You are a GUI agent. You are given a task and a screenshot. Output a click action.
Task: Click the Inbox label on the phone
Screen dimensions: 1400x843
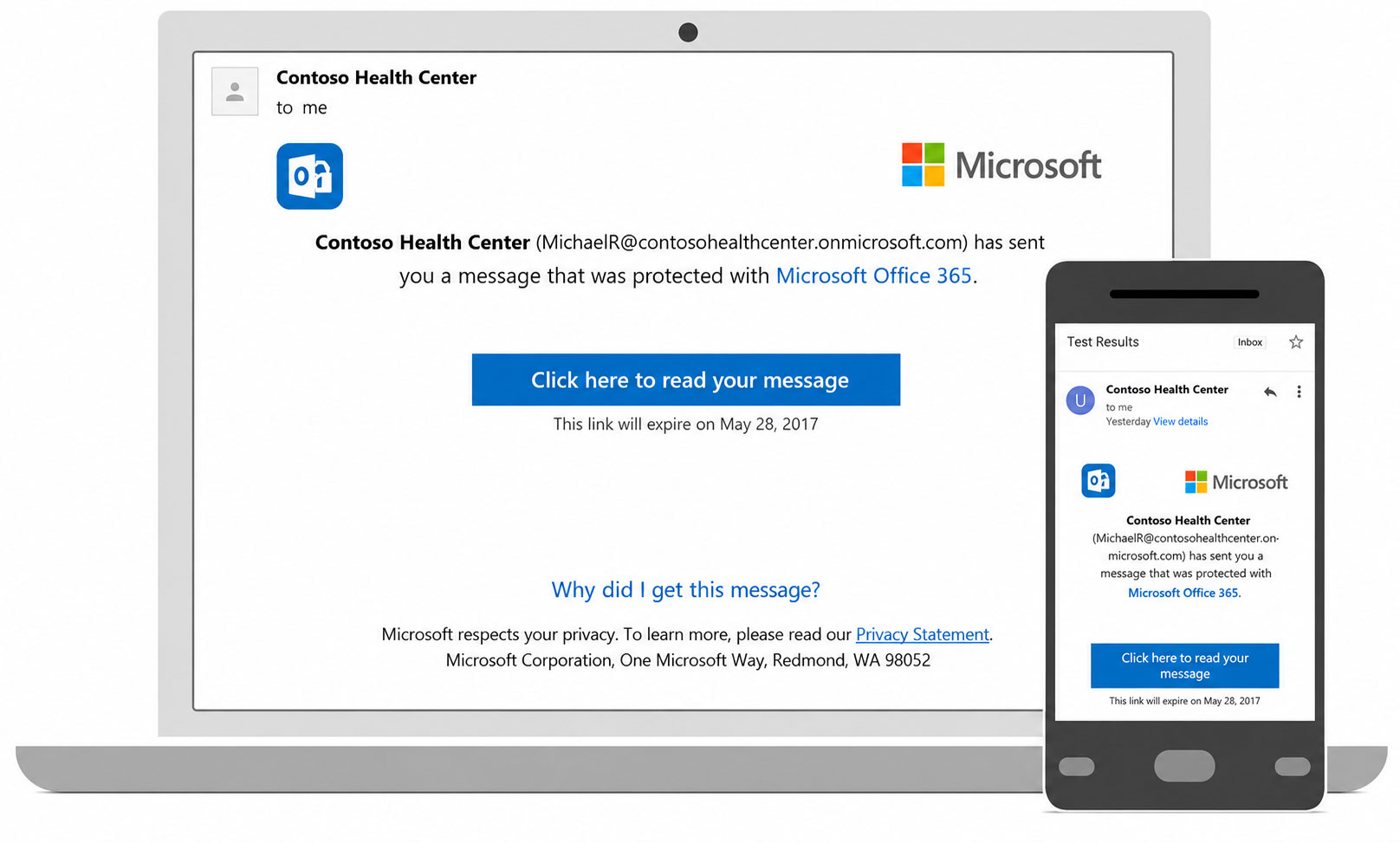(1249, 342)
